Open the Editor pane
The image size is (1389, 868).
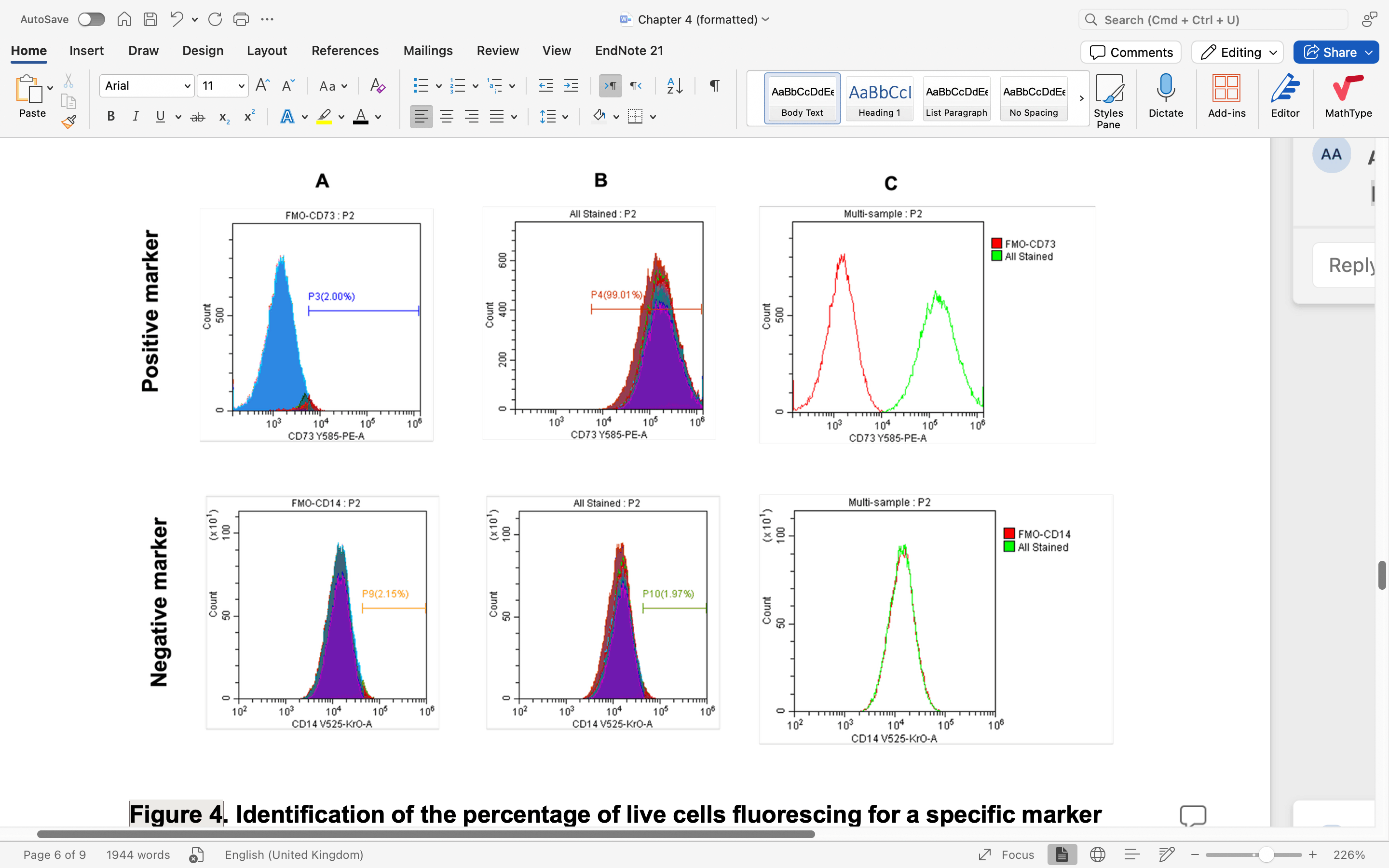(x=1284, y=96)
